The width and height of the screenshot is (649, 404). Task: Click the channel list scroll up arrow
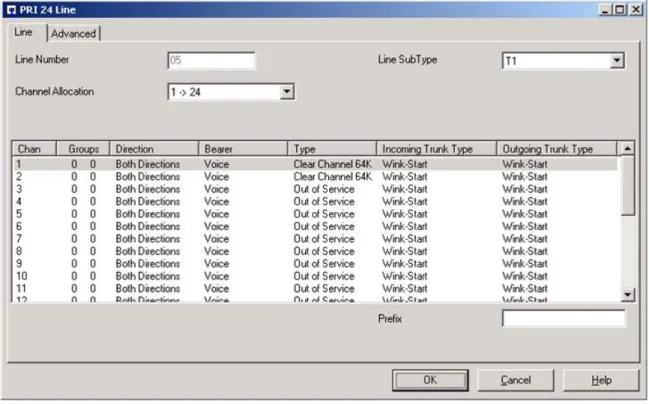[627, 148]
